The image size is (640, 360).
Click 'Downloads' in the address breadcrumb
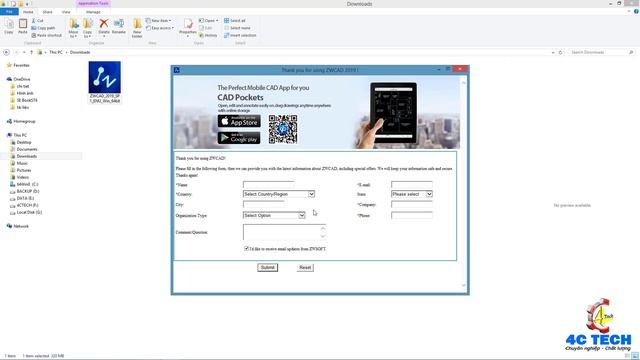point(80,52)
